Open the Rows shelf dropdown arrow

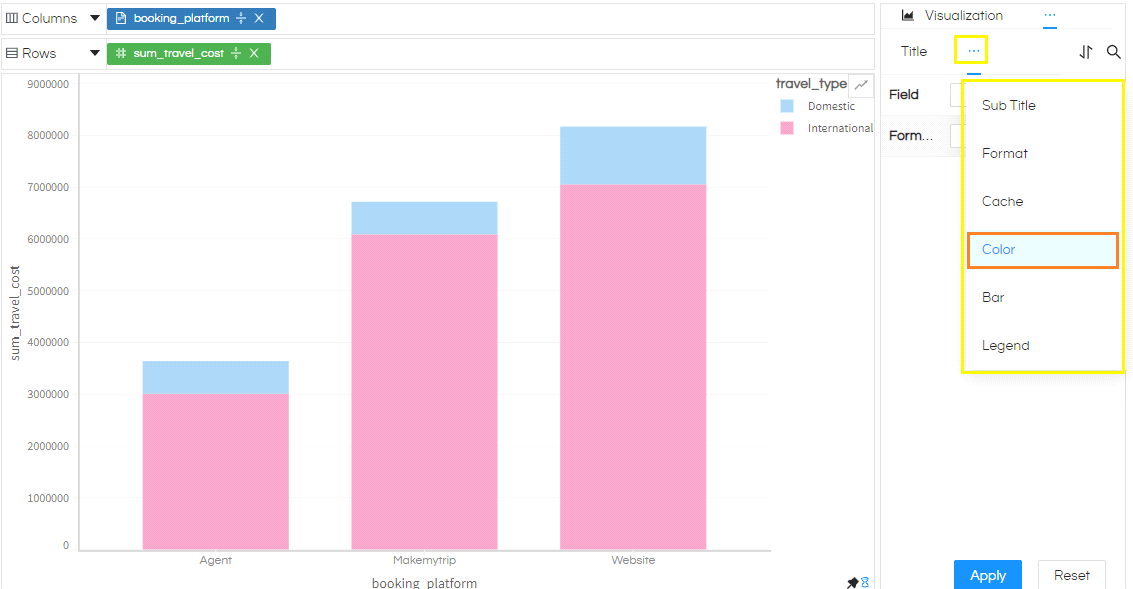pyautogui.click(x=95, y=53)
